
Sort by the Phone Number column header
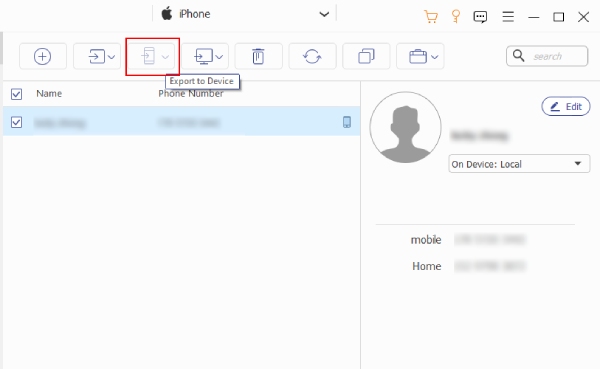tap(191, 94)
